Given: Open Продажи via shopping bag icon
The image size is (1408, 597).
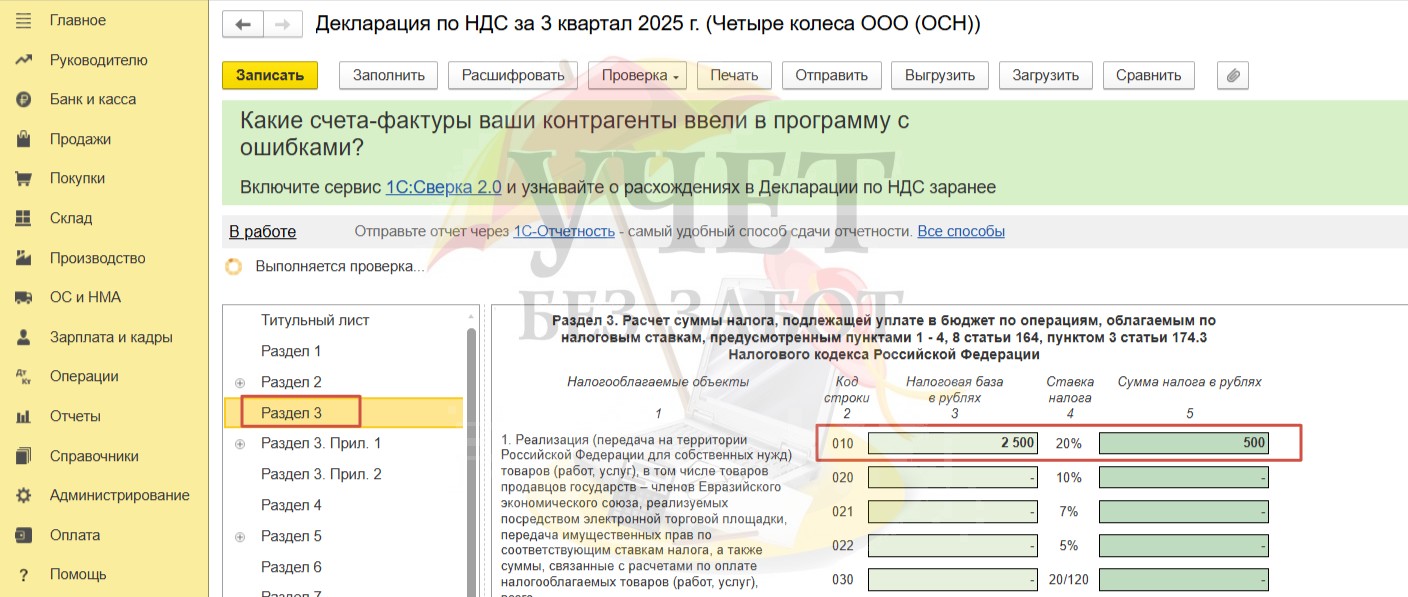Looking at the screenshot, I should pos(24,139).
